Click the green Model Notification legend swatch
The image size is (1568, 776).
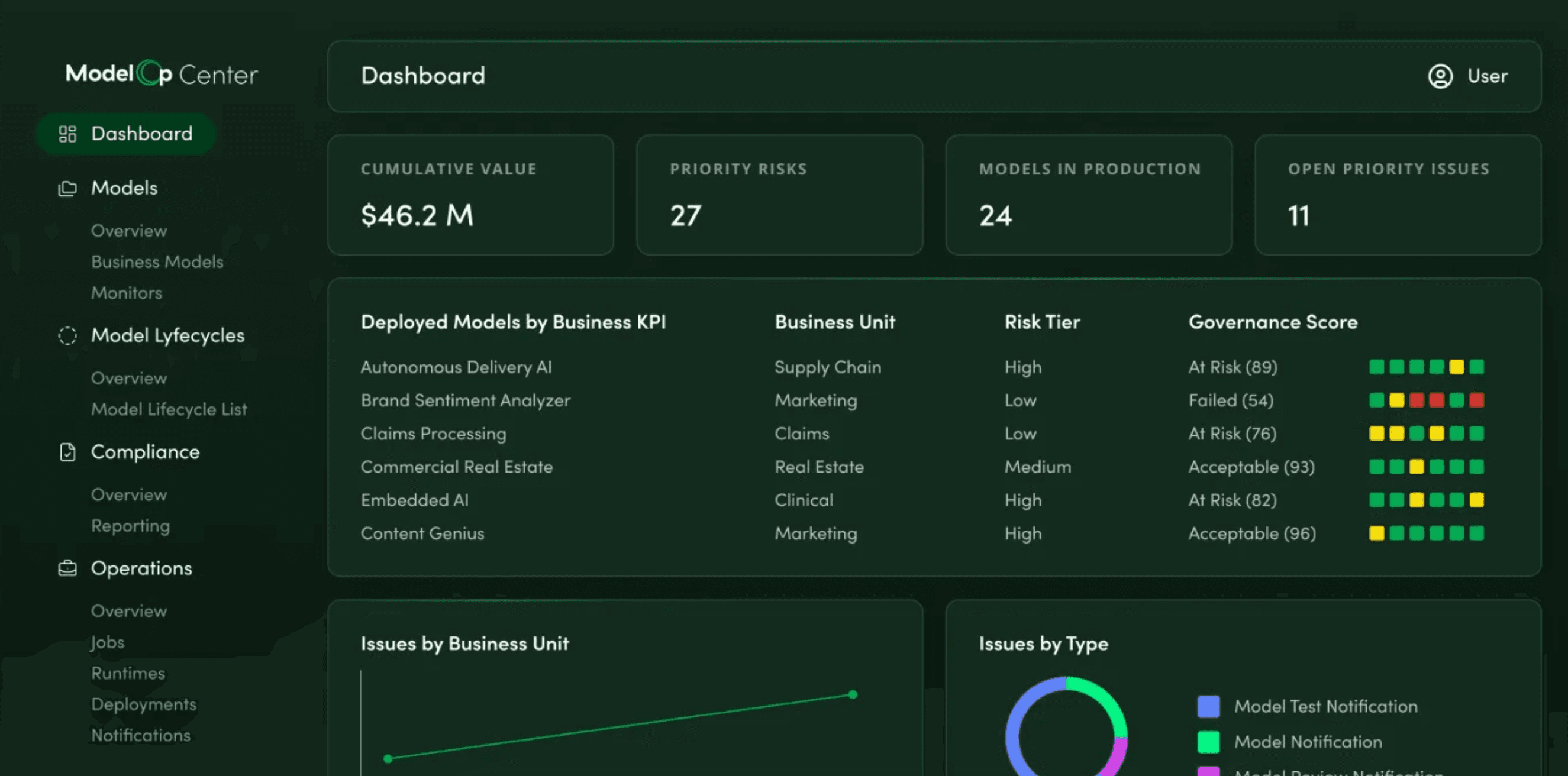(1208, 742)
